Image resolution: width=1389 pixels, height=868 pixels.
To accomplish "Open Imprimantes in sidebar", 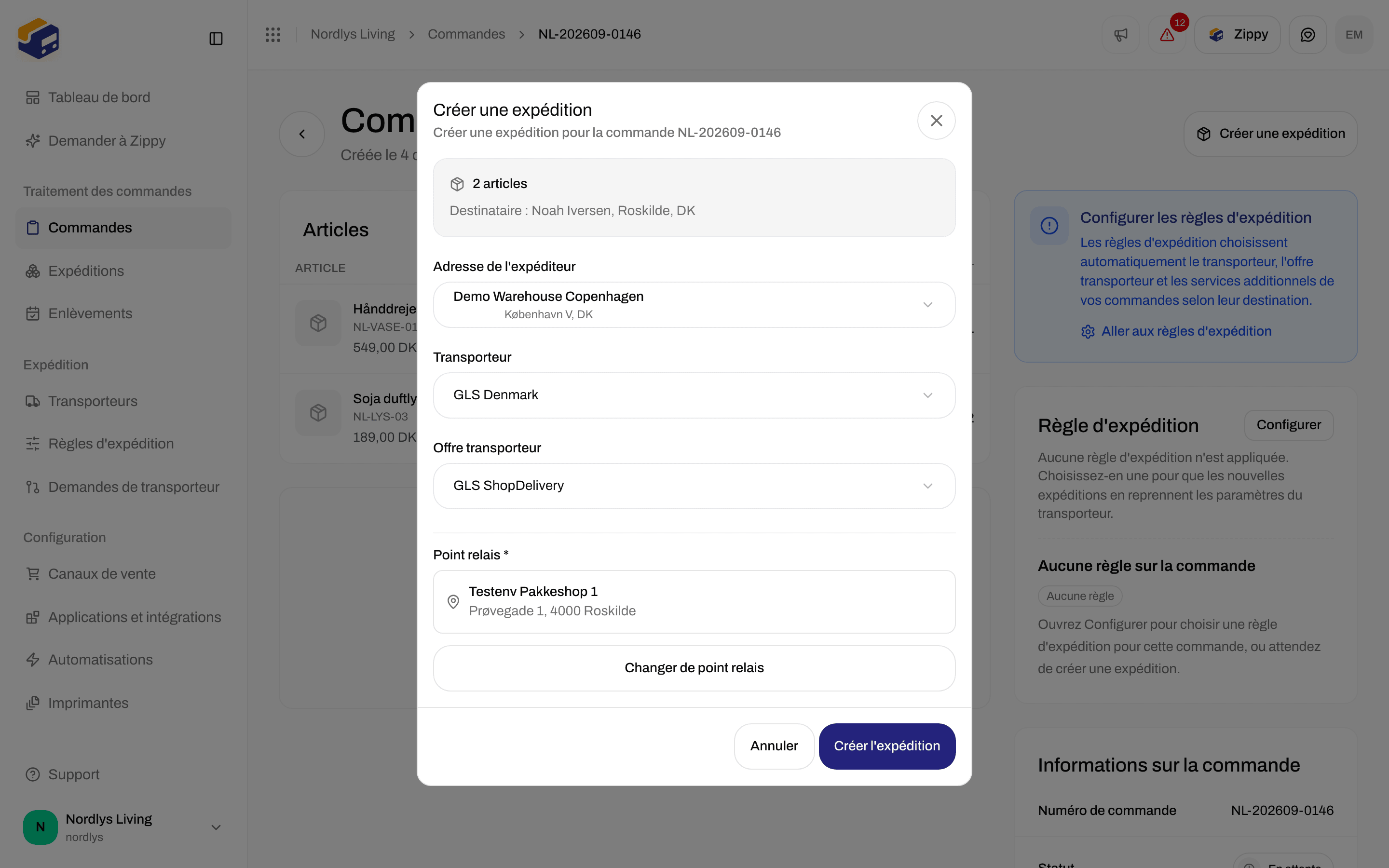I will click(x=123, y=703).
